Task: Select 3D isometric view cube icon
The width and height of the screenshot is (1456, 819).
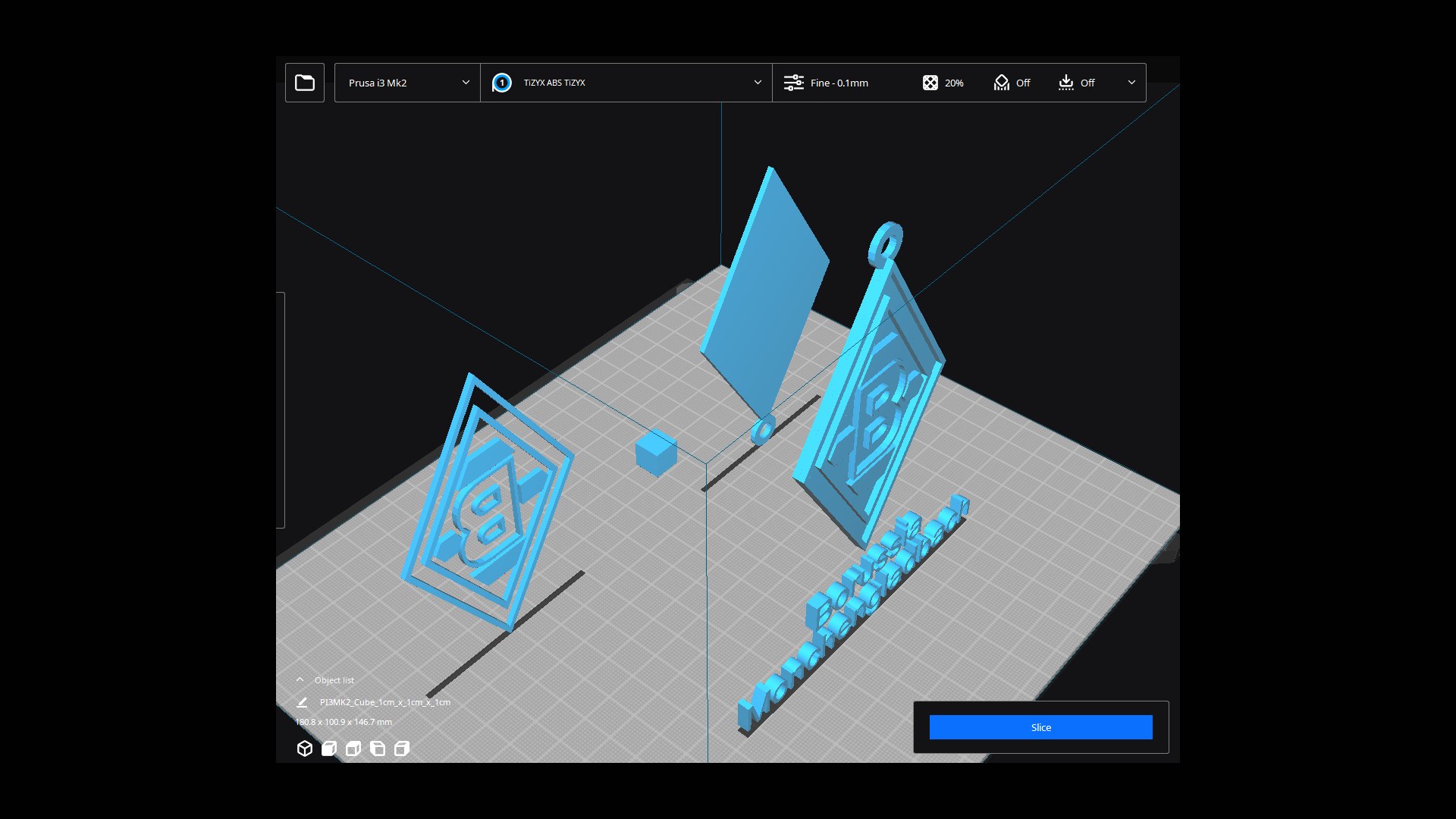Action: [305, 748]
